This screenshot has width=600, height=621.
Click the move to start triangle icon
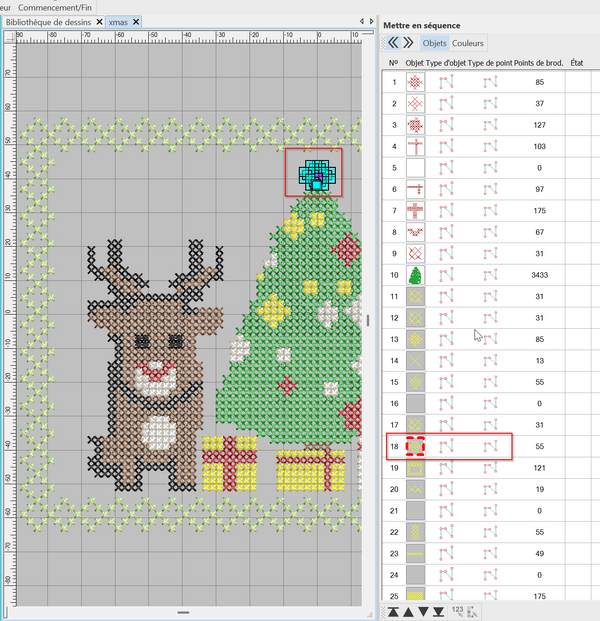tap(394, 611)
